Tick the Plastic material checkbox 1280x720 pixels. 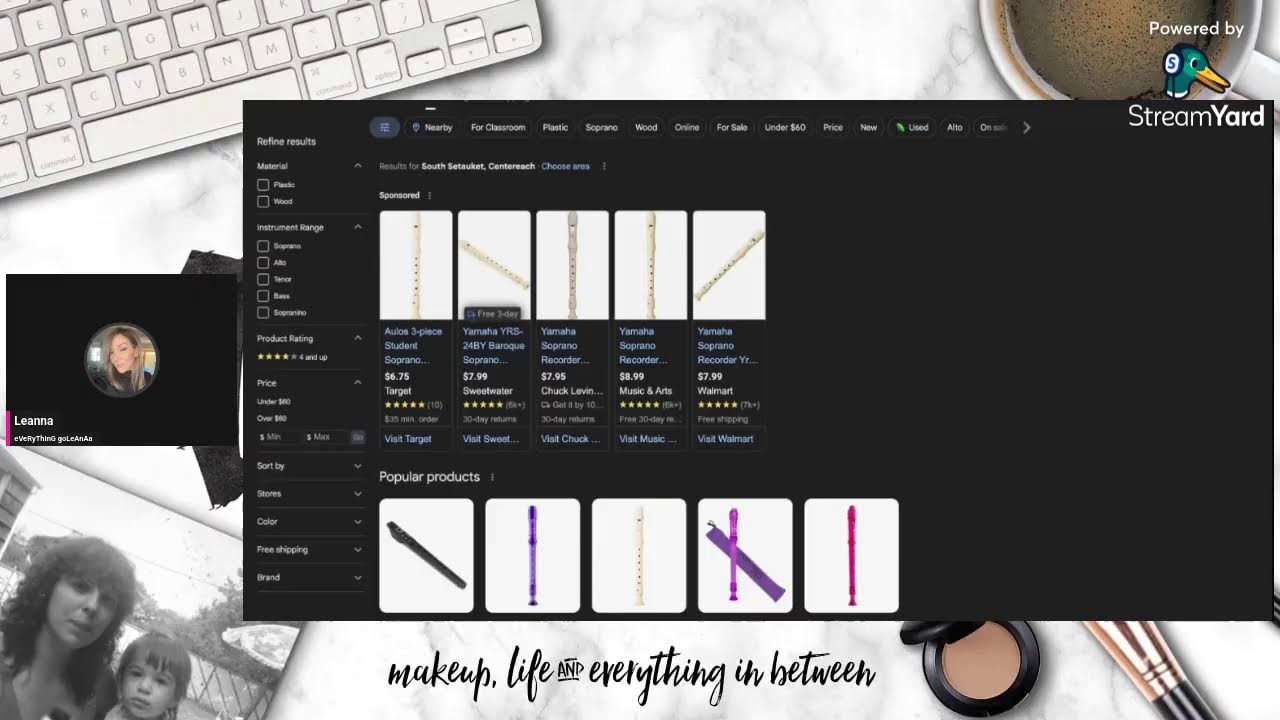pyautogui.click(x=263, y=185)
